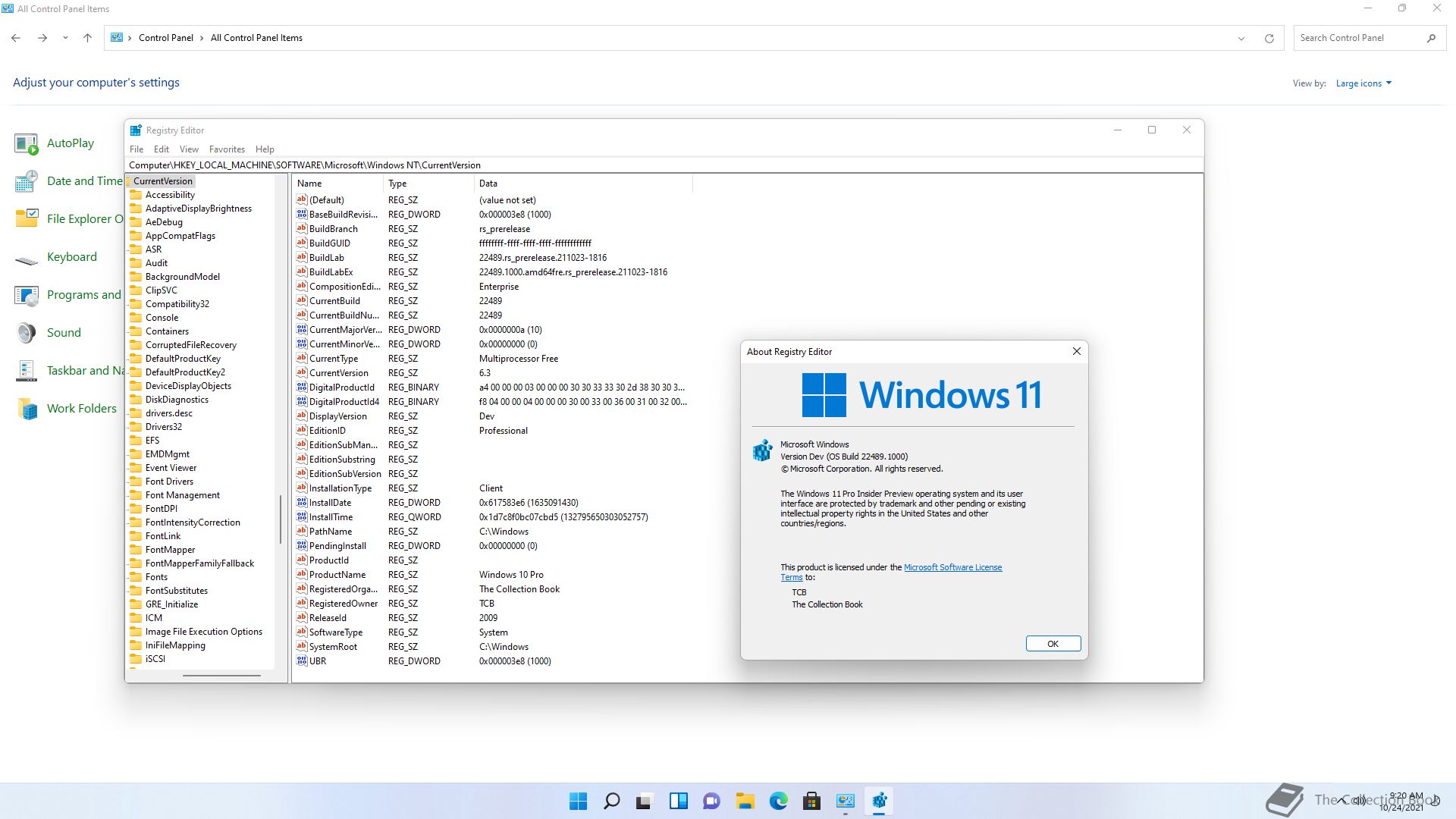Open the Edit menu in Registry Editor

coord(162,149)
